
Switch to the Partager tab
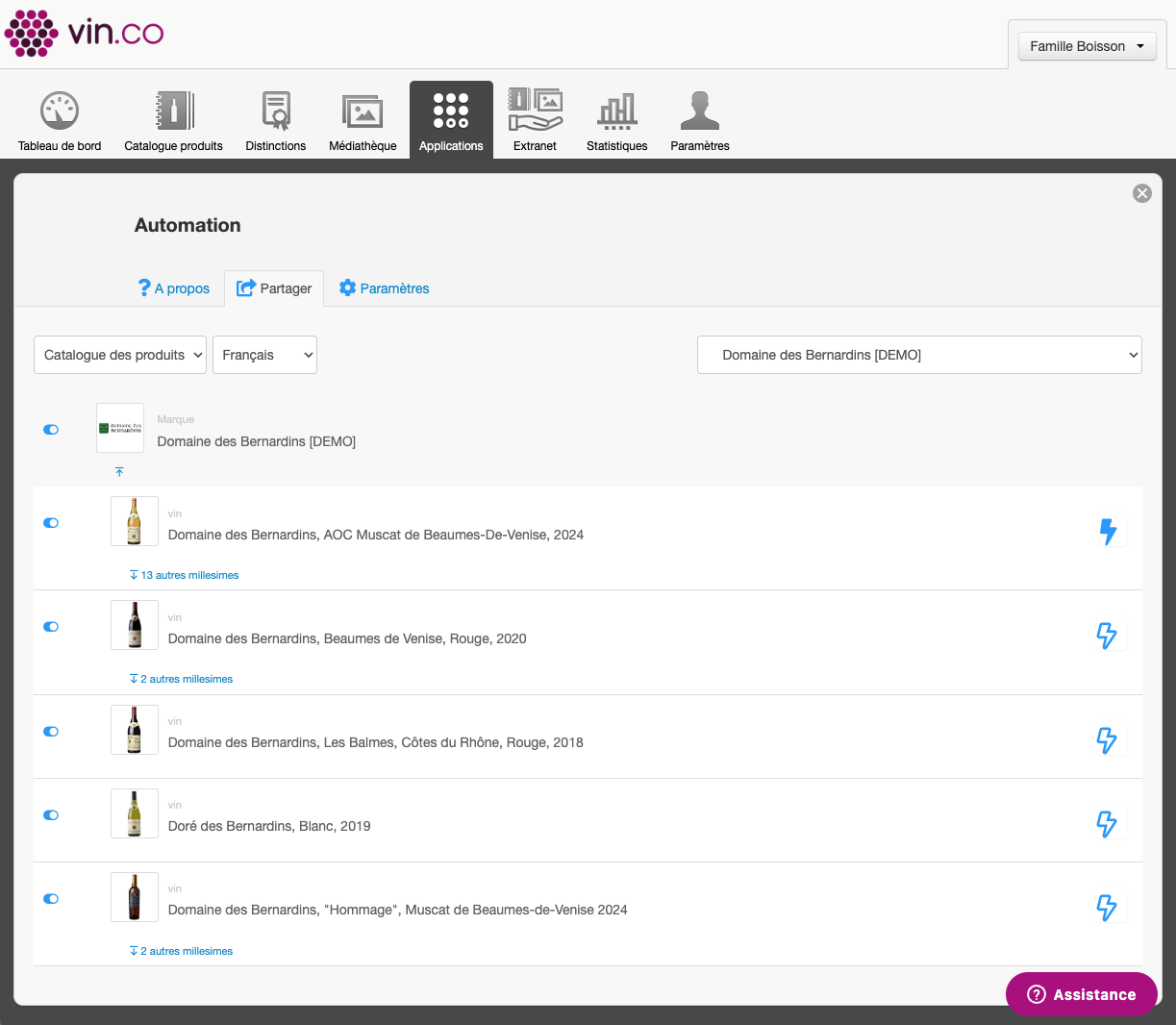274,288
